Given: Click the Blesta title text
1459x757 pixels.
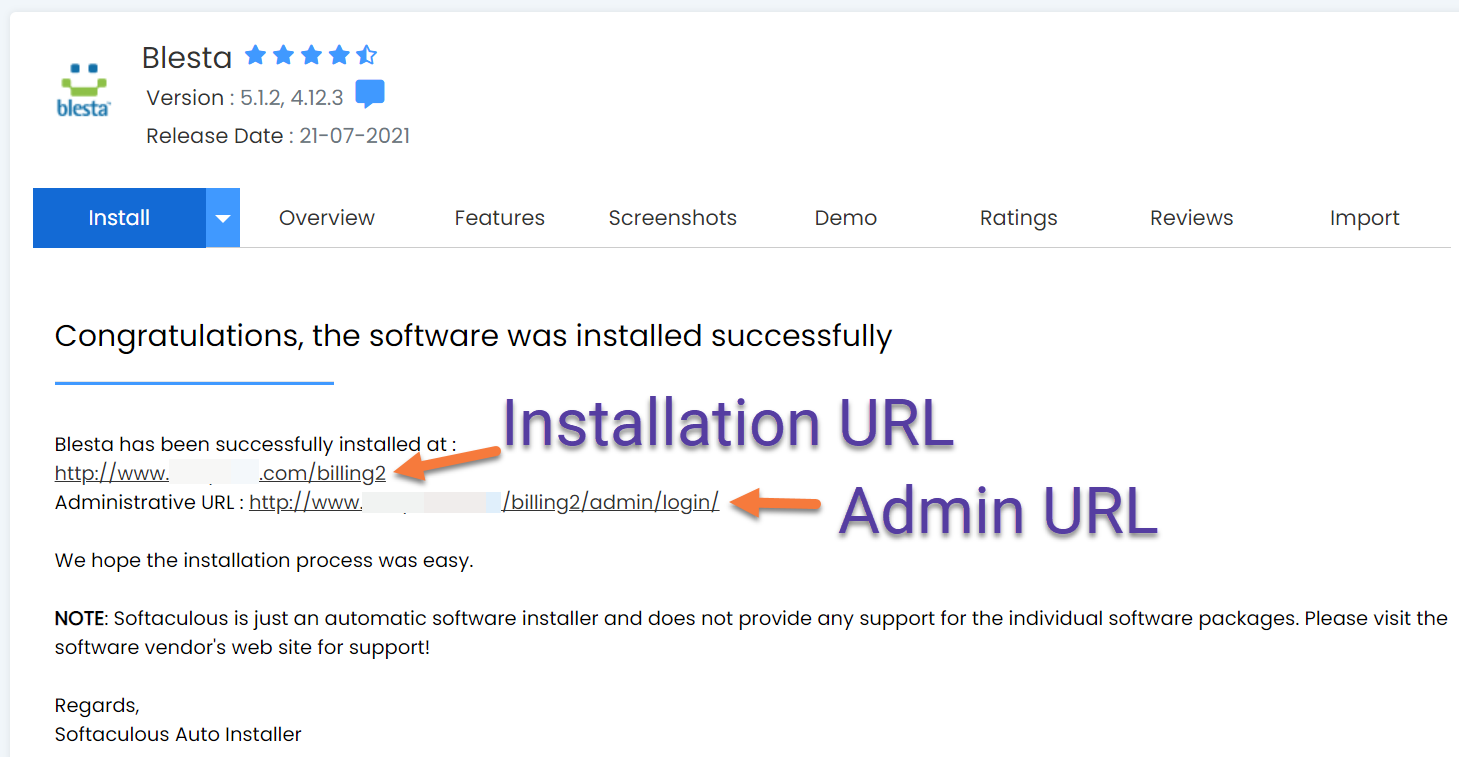Looking at the screenshot, I should pyautogui.click(x=187, y=58).
